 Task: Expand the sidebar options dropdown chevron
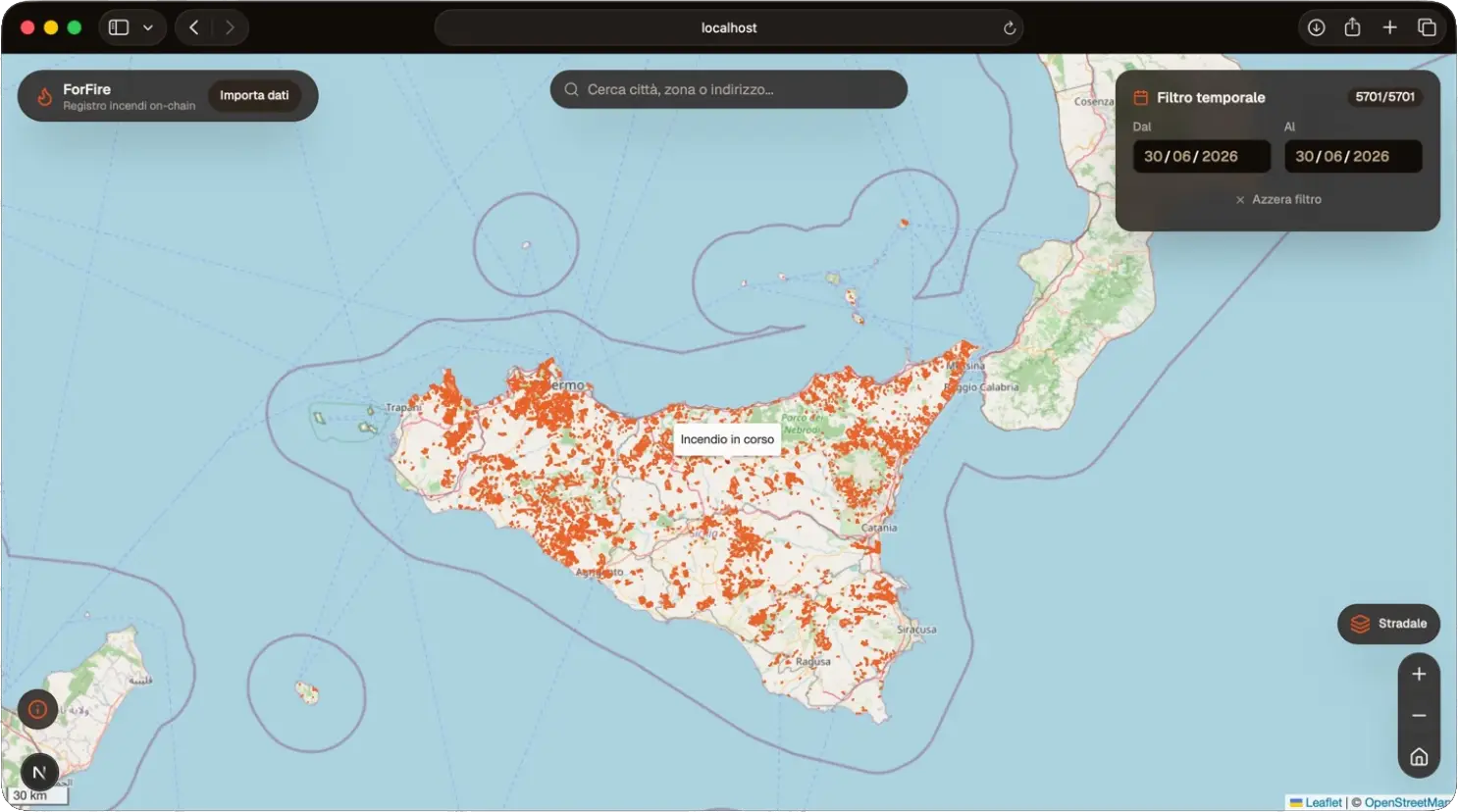(x=148, y=27)
